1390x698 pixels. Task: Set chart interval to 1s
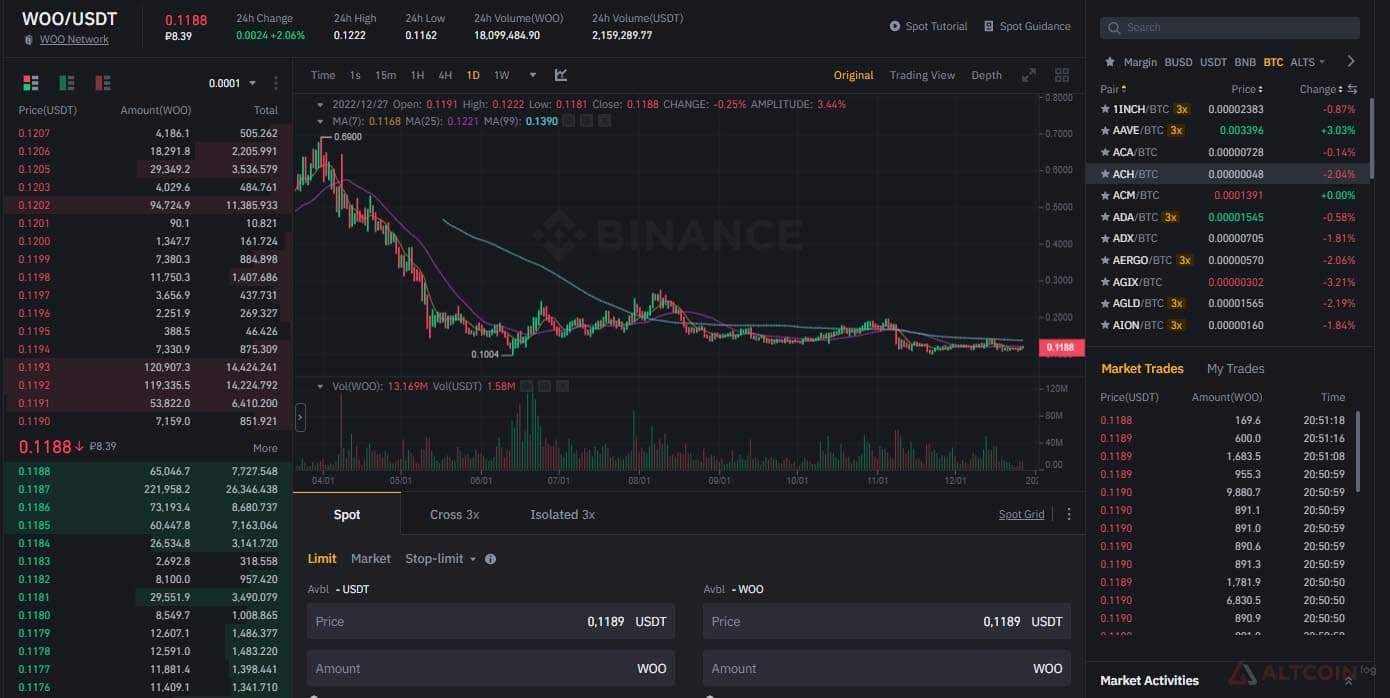(x=355, y=75)
